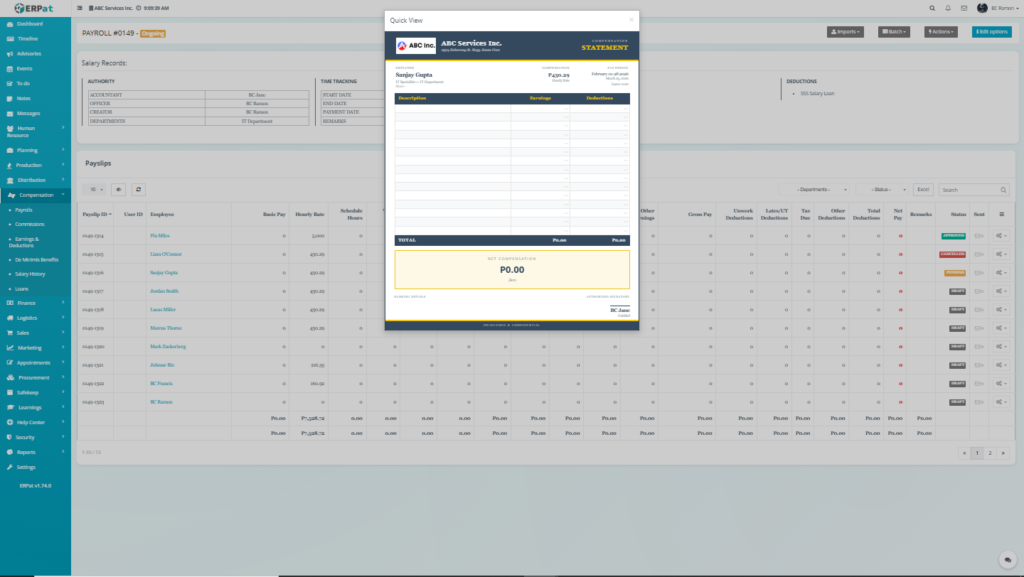This screenshot has width=1024, height=577.
Task: Open the chat bubble icon at bottom right
Action: 1008,559
